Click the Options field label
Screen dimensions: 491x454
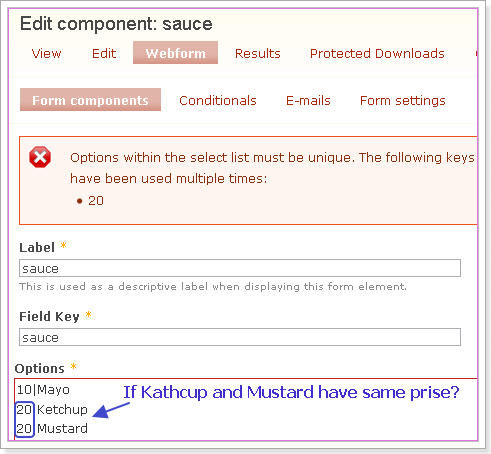(40, 368)
